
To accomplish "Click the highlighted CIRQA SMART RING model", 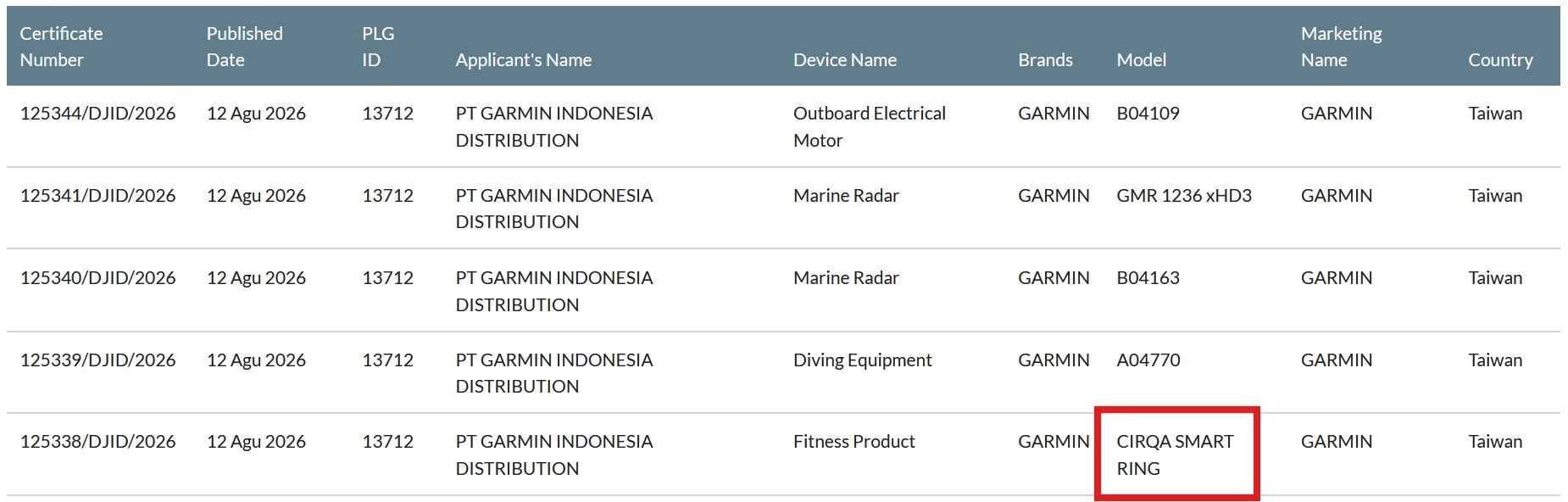I will (1175, 455).
